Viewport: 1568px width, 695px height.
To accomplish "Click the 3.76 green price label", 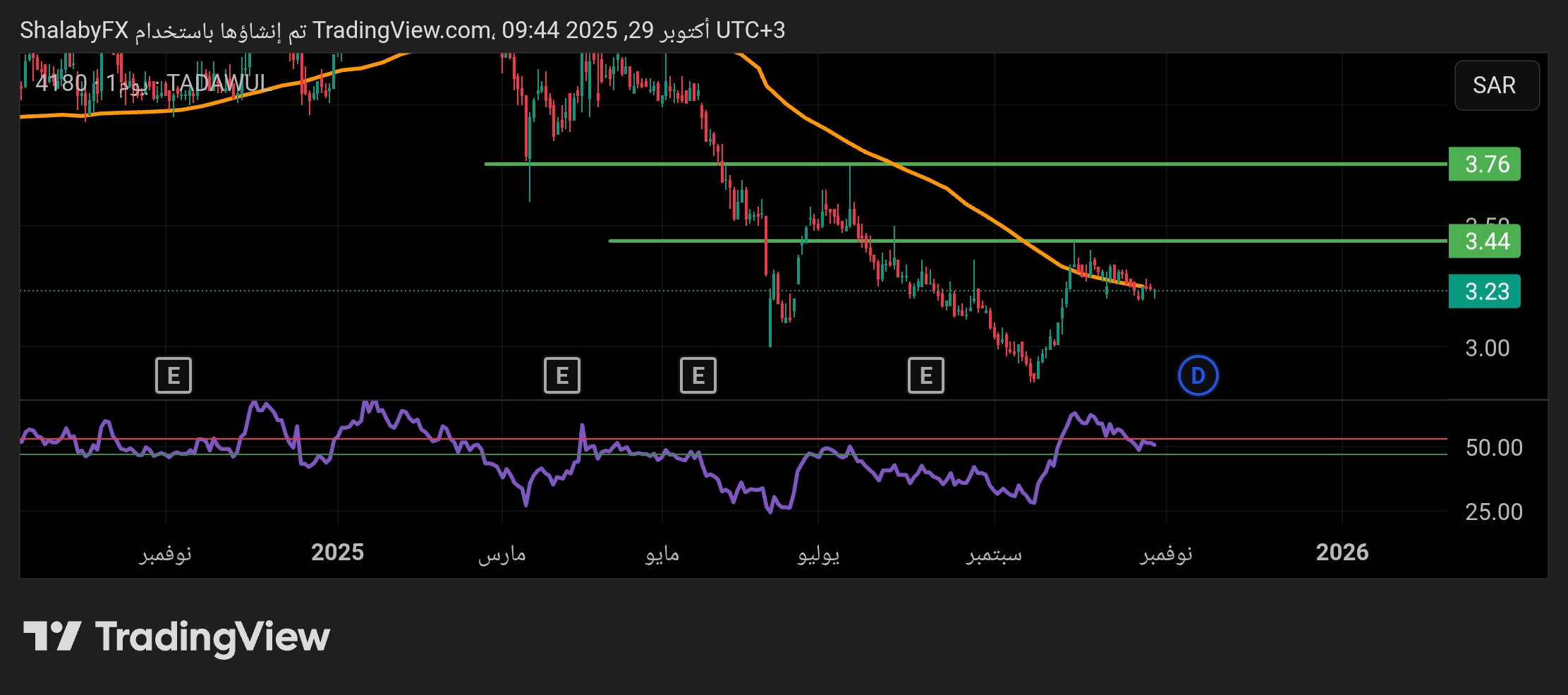I will [1484, 164].
